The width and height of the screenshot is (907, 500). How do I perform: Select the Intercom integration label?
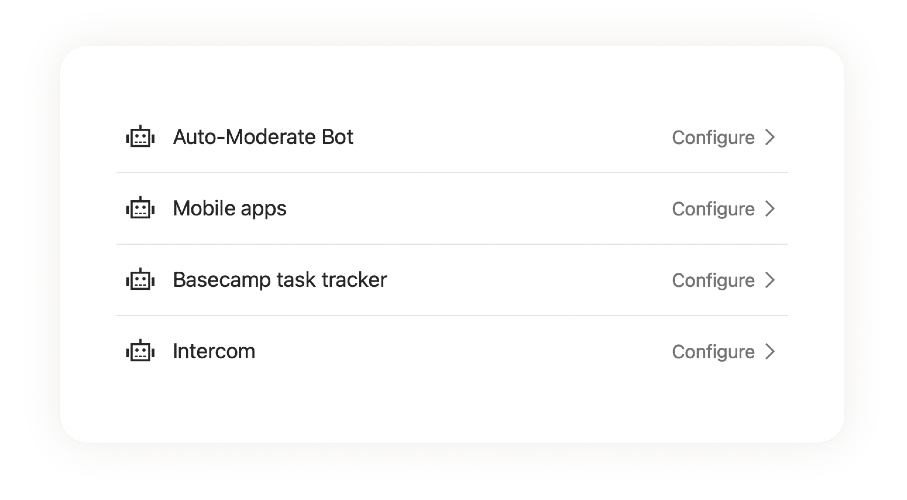(214, 351)
